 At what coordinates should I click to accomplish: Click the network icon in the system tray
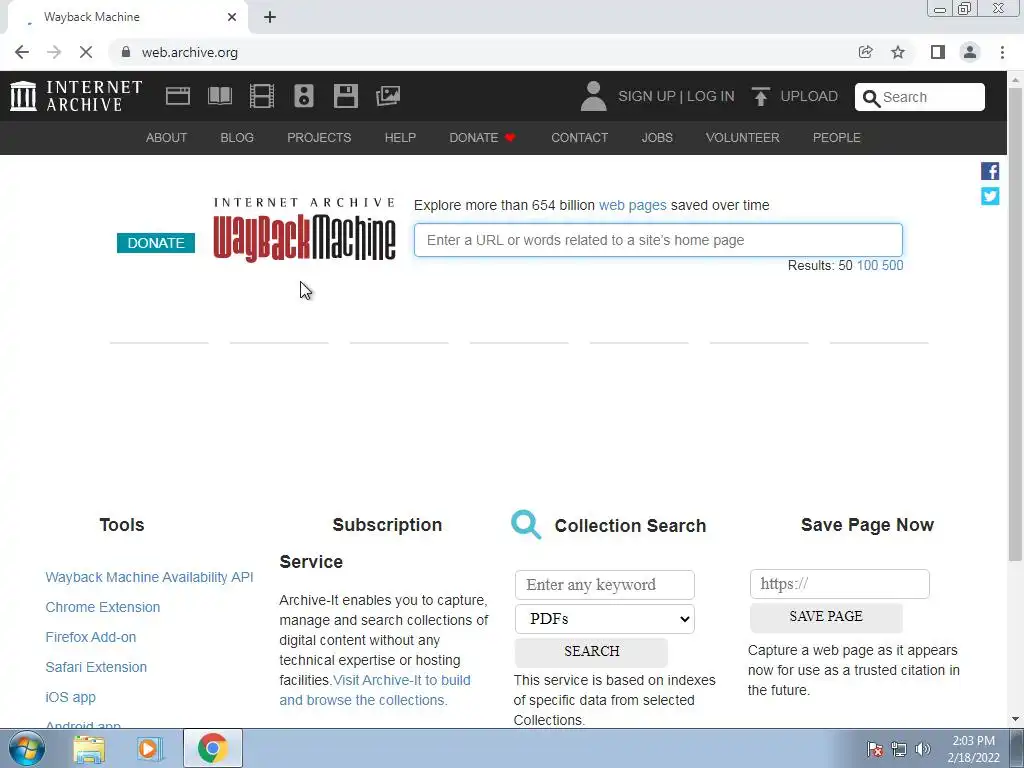coord(899,749)
